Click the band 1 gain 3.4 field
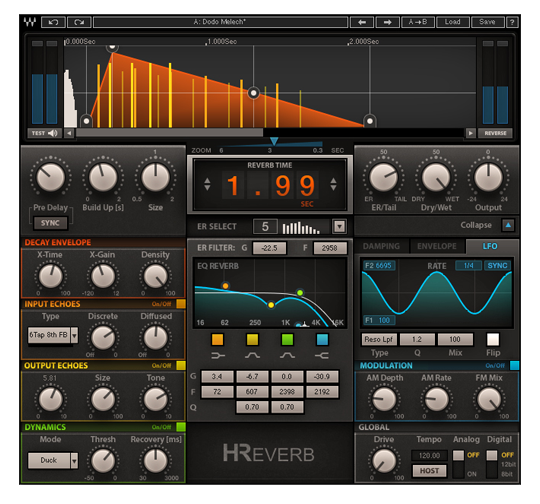The width and height of the screenshot is (540, 504). pyautogui.click(x=217, y=377)
